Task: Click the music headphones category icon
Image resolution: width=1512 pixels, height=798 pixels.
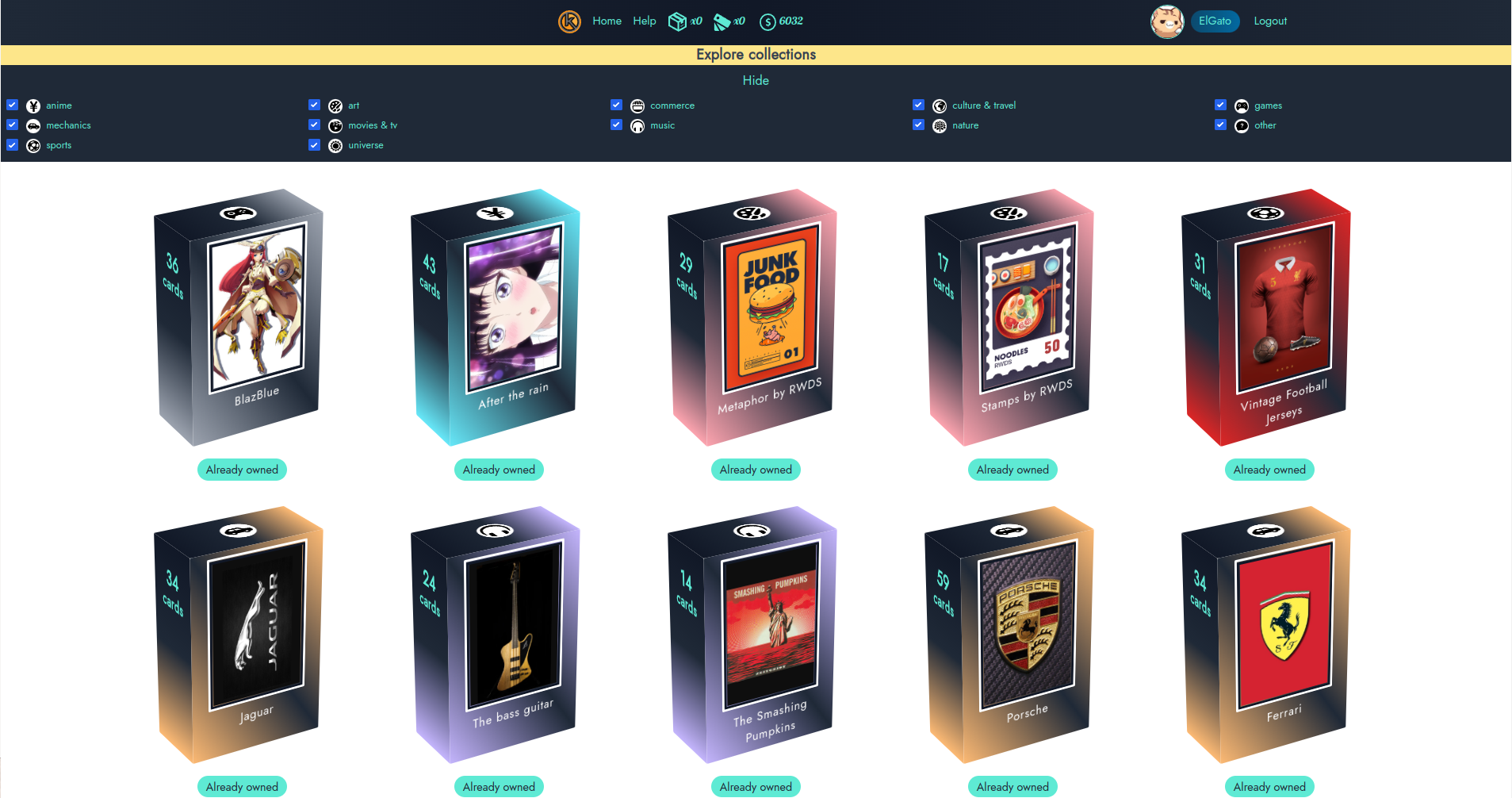Action: pyautogui.click(x=637, y=125)
